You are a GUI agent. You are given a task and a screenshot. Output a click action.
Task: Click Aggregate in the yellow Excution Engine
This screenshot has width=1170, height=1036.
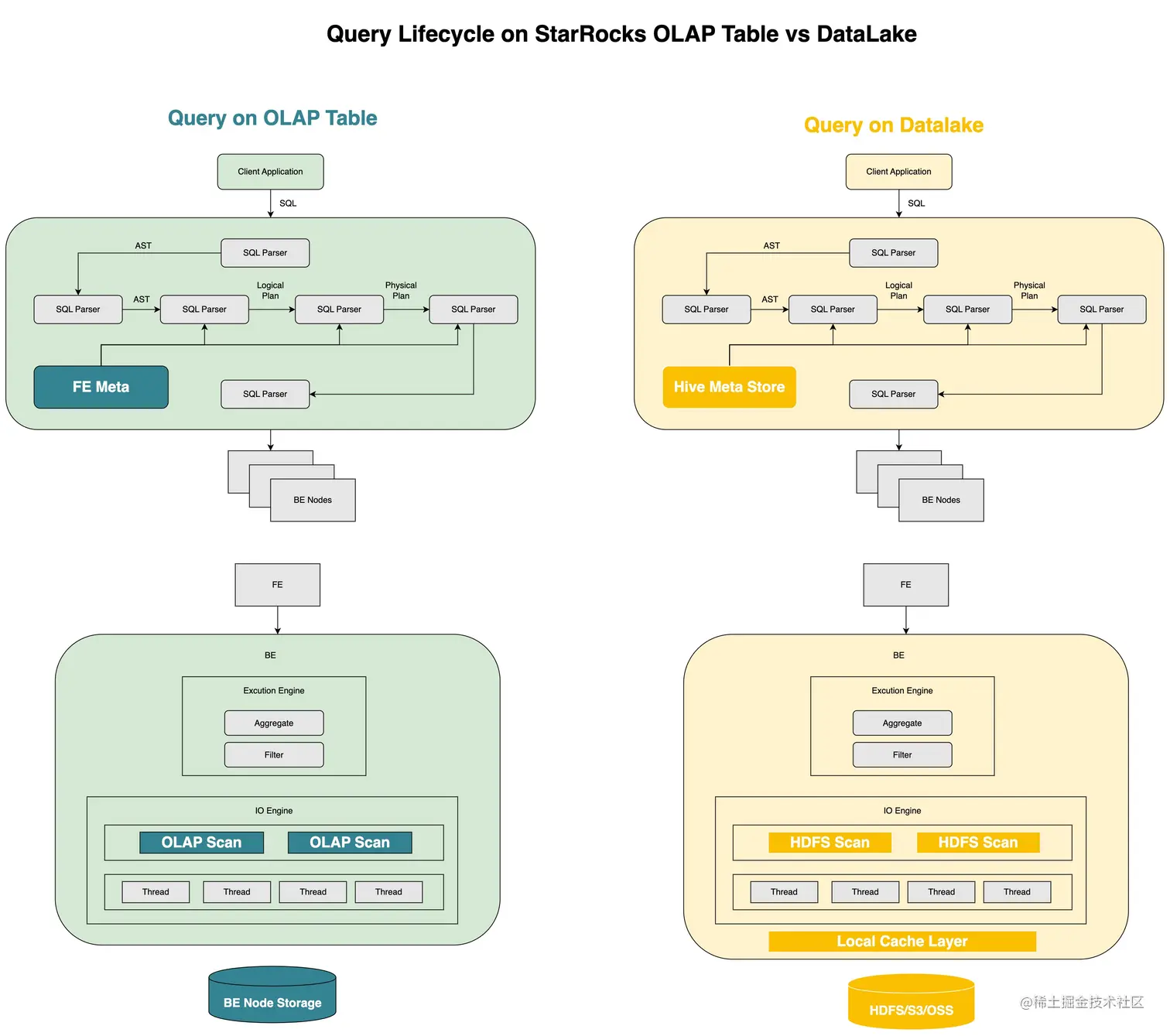click(902, 723)
